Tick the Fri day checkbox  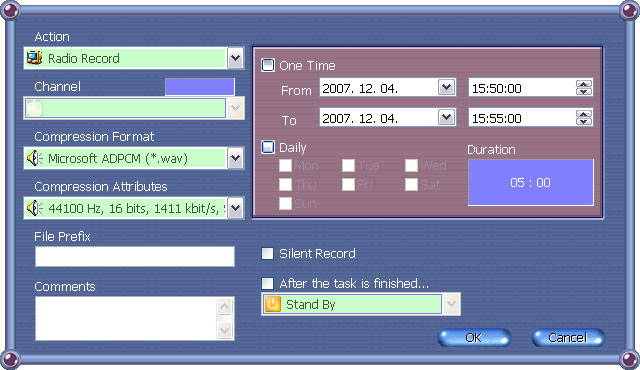tap(348, 184)
